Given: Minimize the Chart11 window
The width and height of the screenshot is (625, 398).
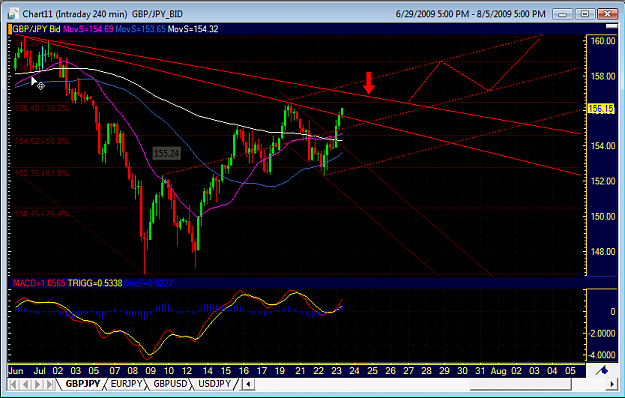Looking at the screenshot, I should point(562,14).
